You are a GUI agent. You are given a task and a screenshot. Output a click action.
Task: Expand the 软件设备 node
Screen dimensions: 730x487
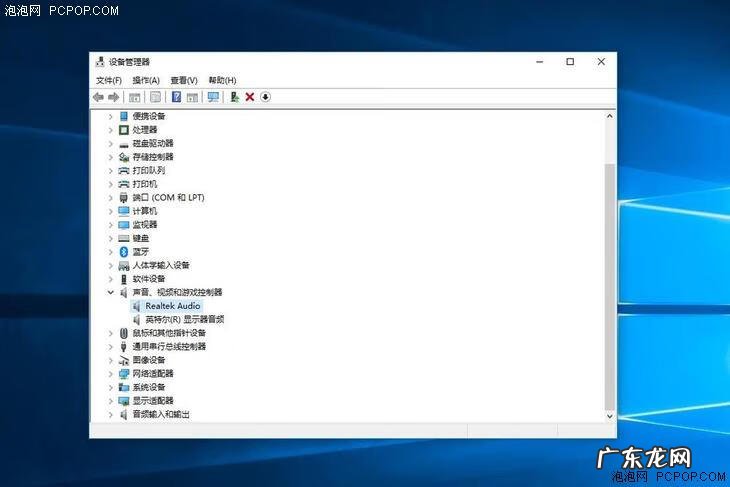(111, 279)
